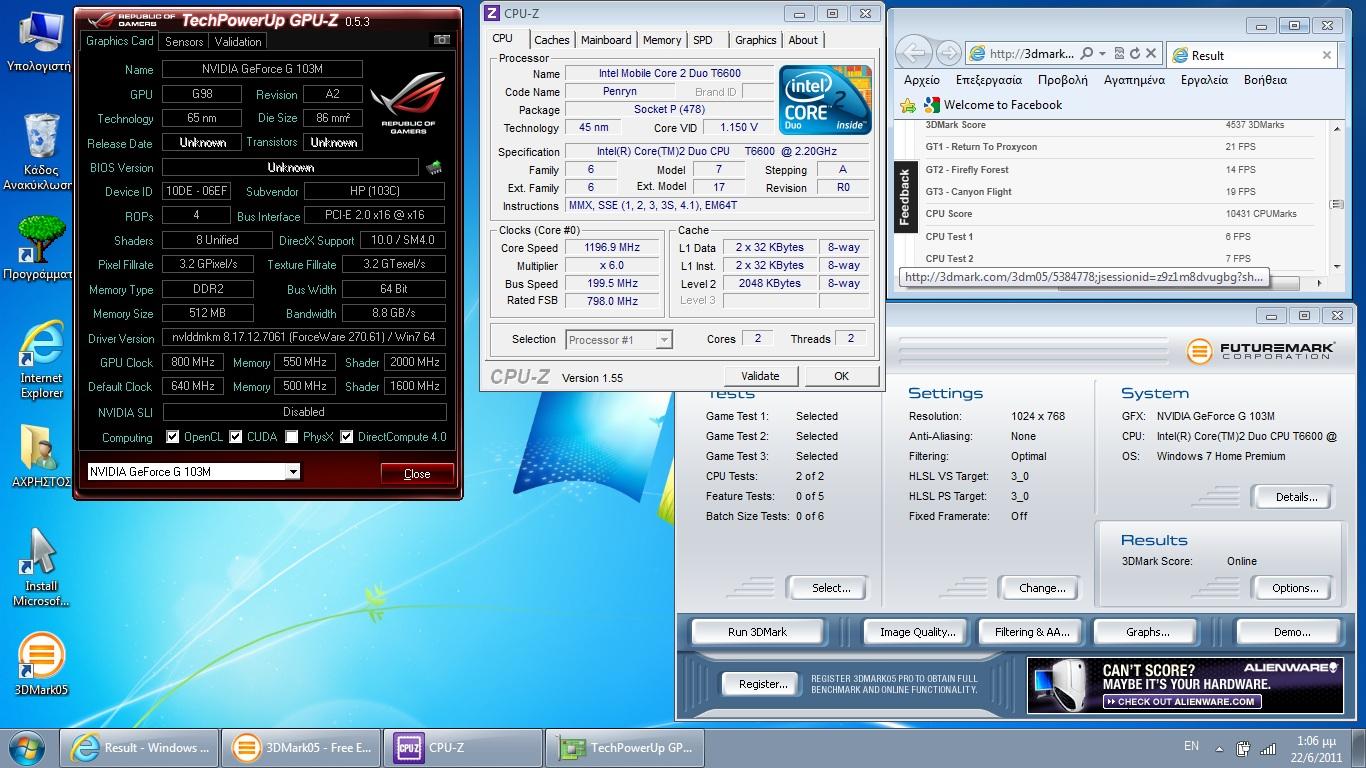Image resolution: width=1366 pixels, height=768 pixels.
Task: Open Welcome to Facebook favorites link
Action: (x=993, y=105)
